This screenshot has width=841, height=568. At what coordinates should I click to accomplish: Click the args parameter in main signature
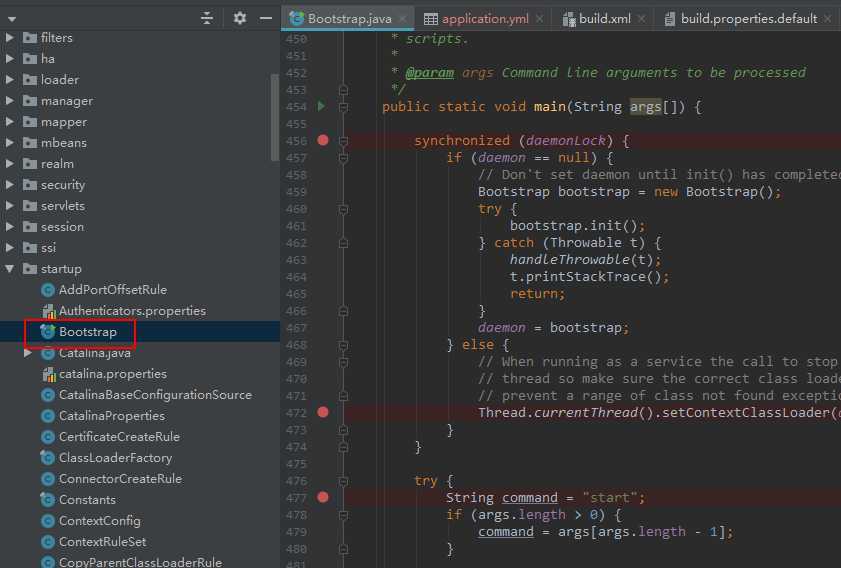pos(645,107)
